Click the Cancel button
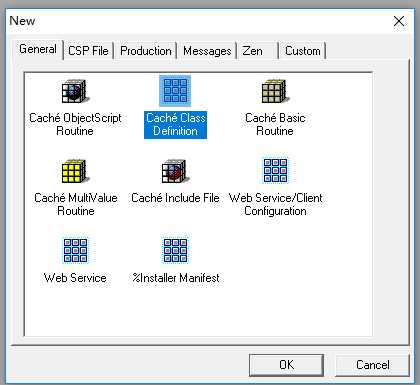Screen dimensions: 420x385 [372, 365]
